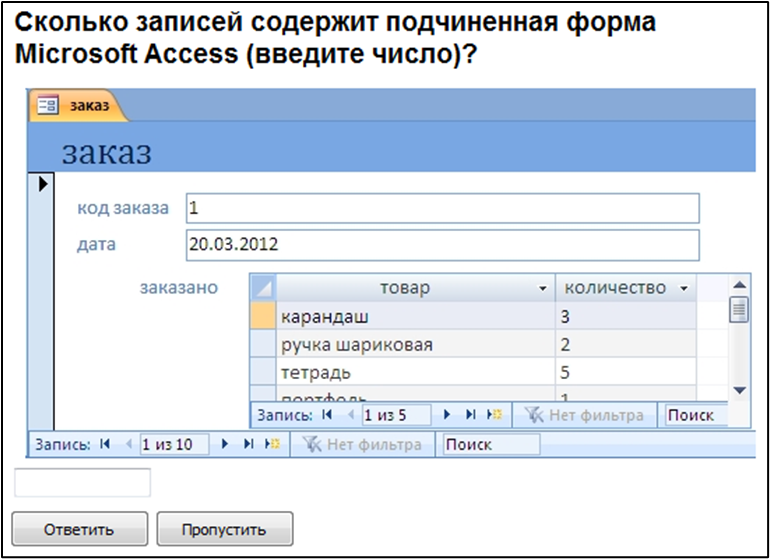The height and width of the screenshot is (559, 770).
Task: Click the main form 'Поиск' search box
Action: (491, 445)
